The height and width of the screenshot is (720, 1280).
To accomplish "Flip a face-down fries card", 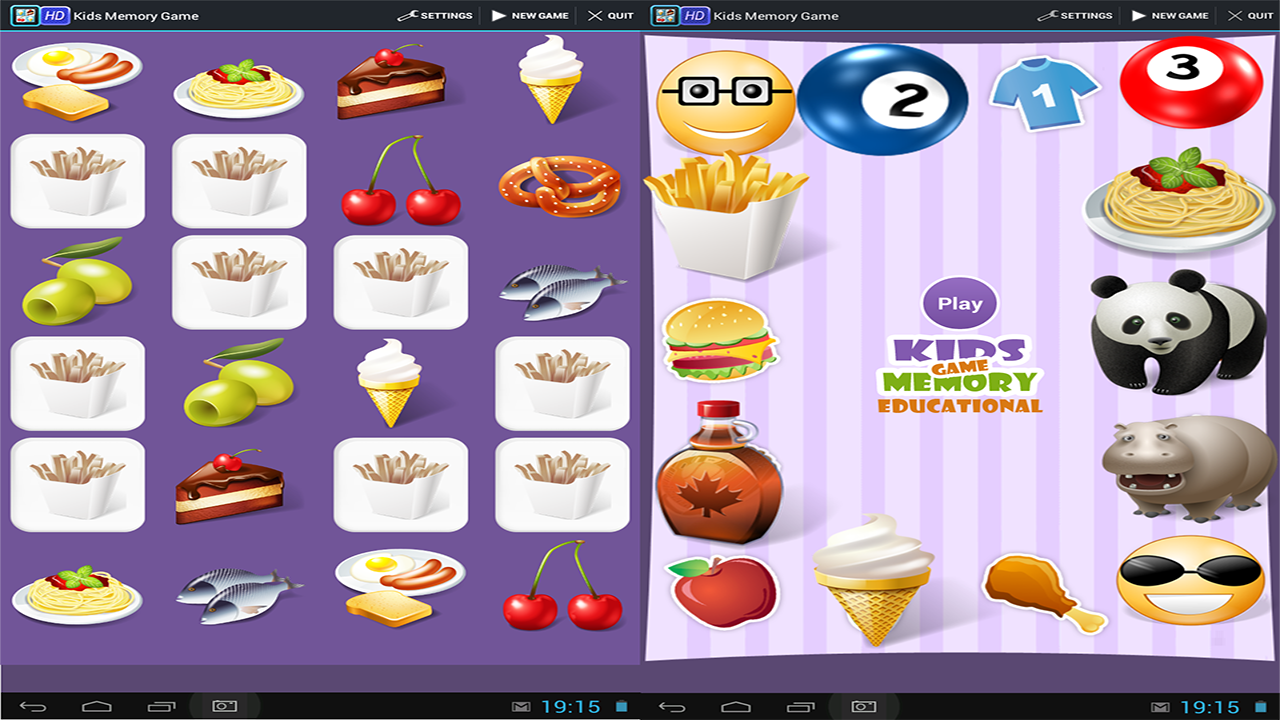I will tap(78, 182).
